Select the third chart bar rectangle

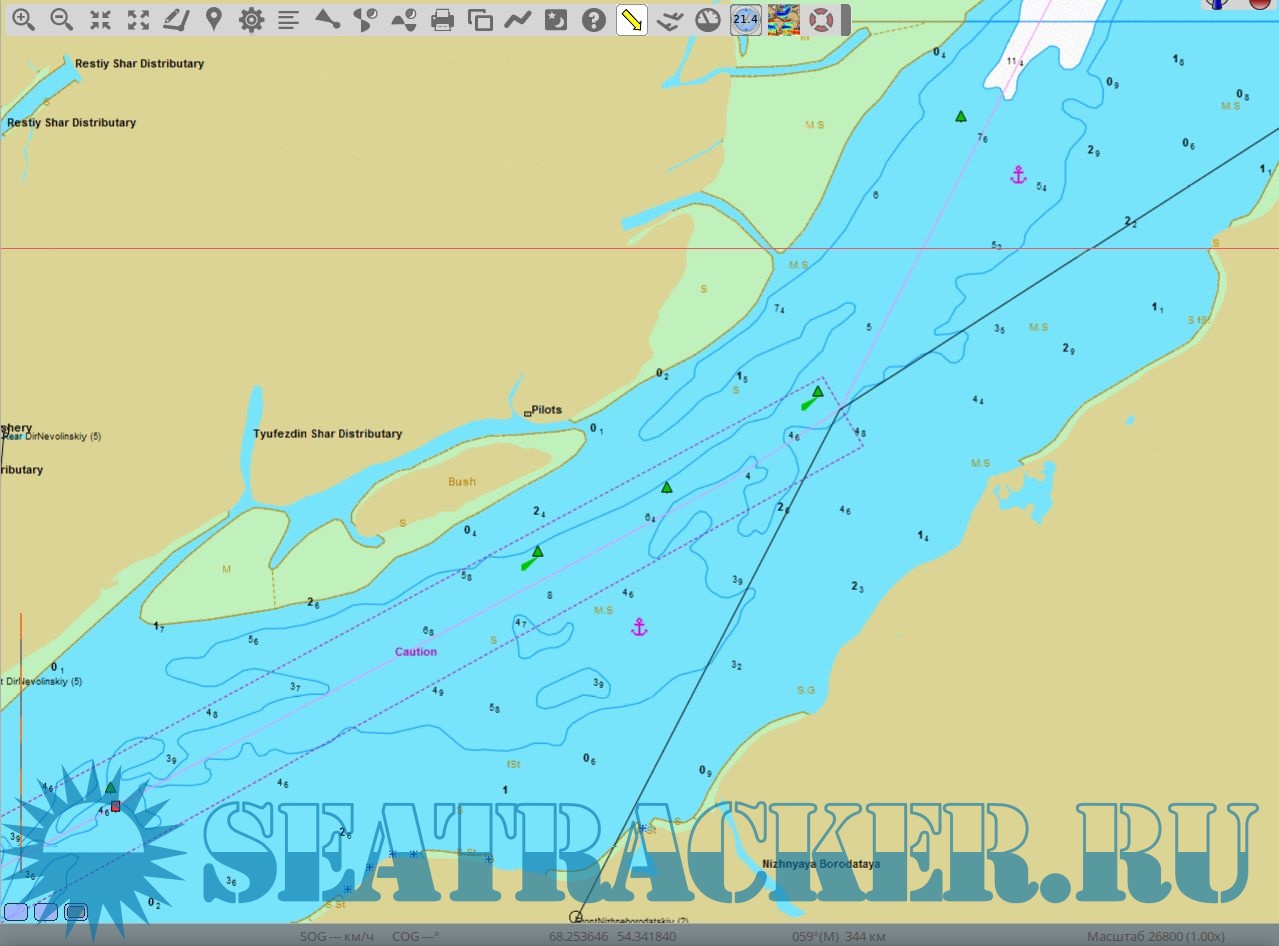point(76,912)
